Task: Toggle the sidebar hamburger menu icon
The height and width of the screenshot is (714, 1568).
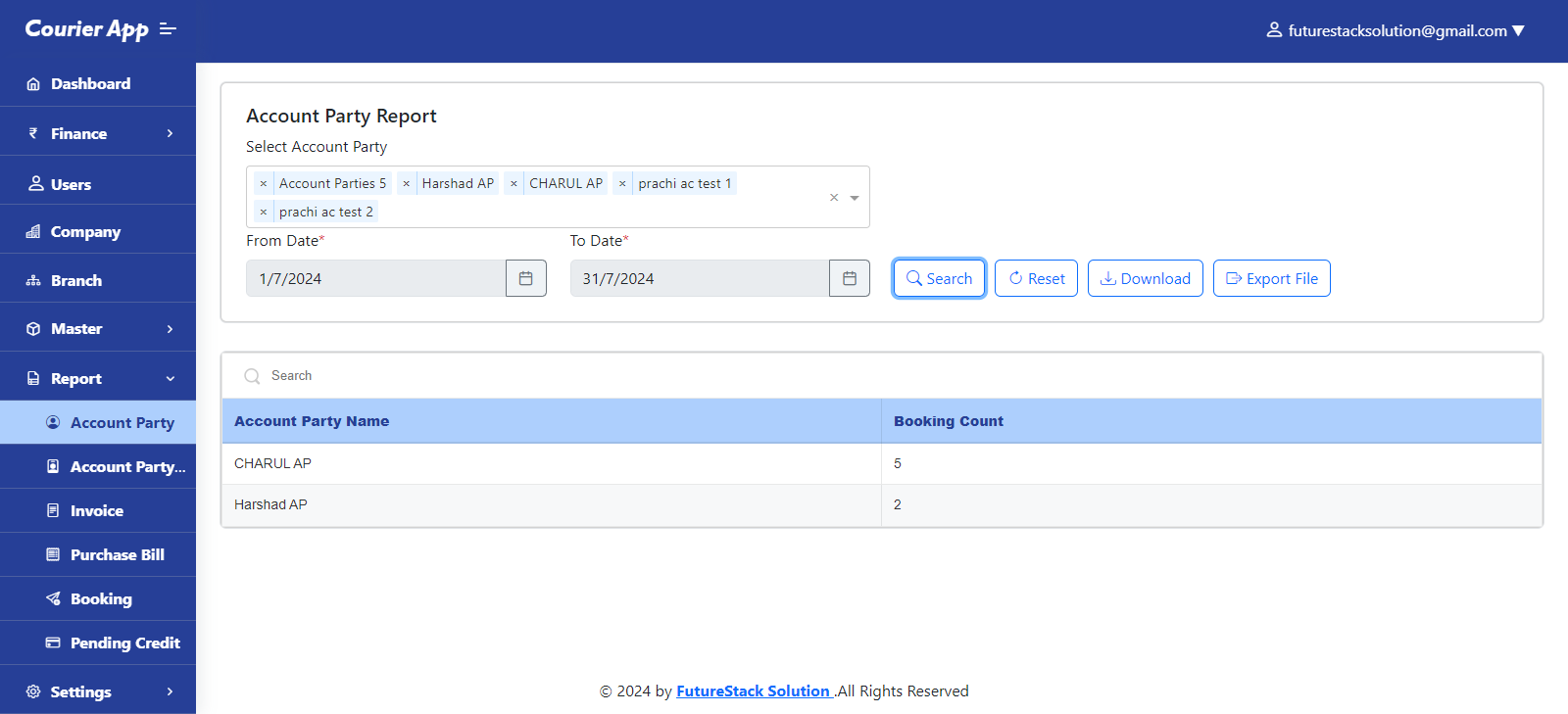Action: pos(168,29)
